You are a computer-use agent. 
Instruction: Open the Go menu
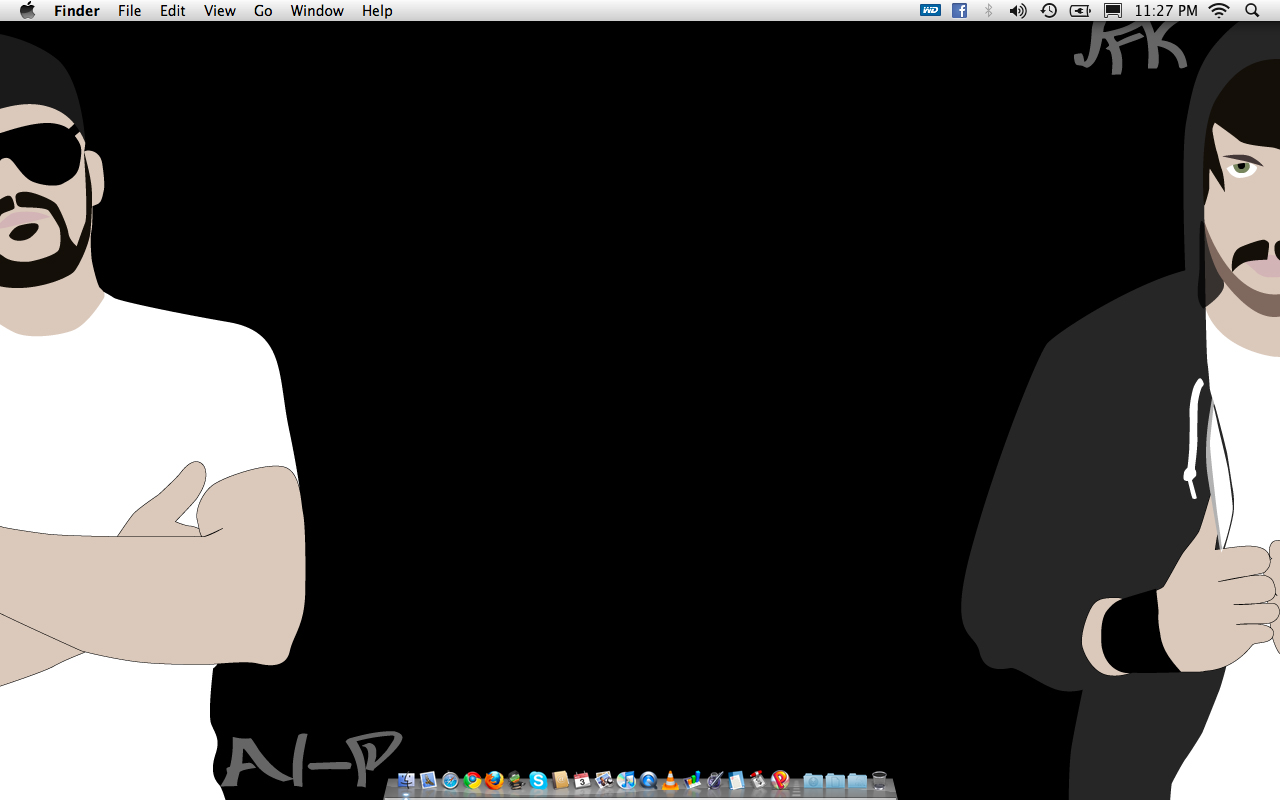(x=263, y=11)
